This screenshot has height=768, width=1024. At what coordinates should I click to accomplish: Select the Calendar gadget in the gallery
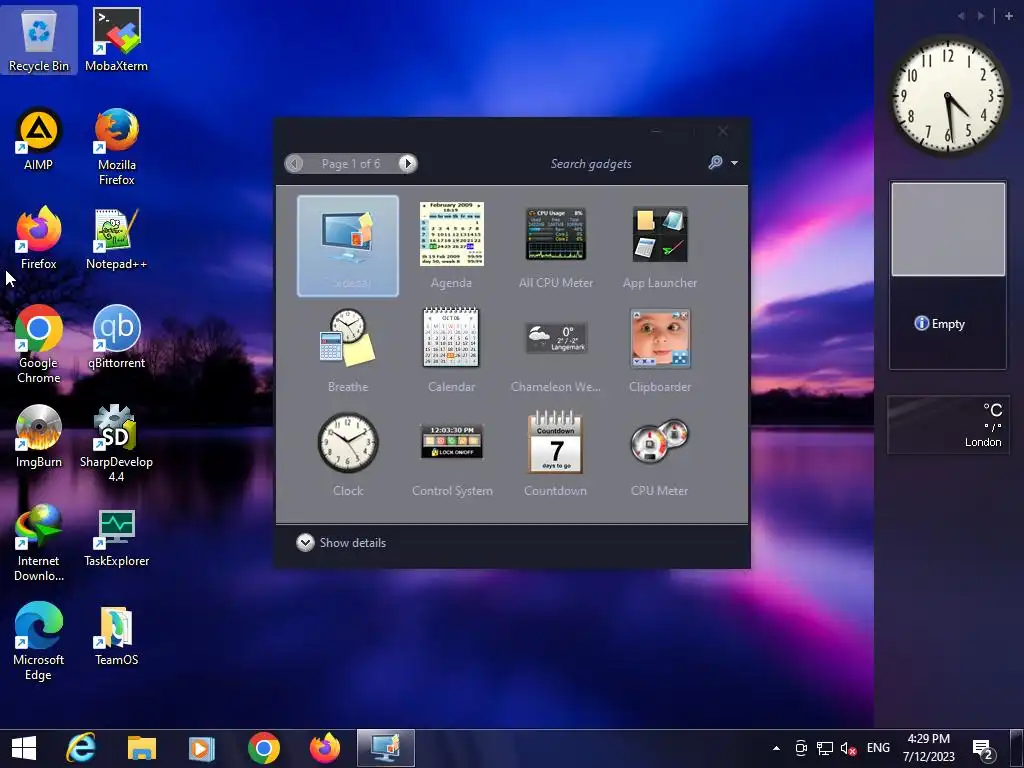click(451, 349)
